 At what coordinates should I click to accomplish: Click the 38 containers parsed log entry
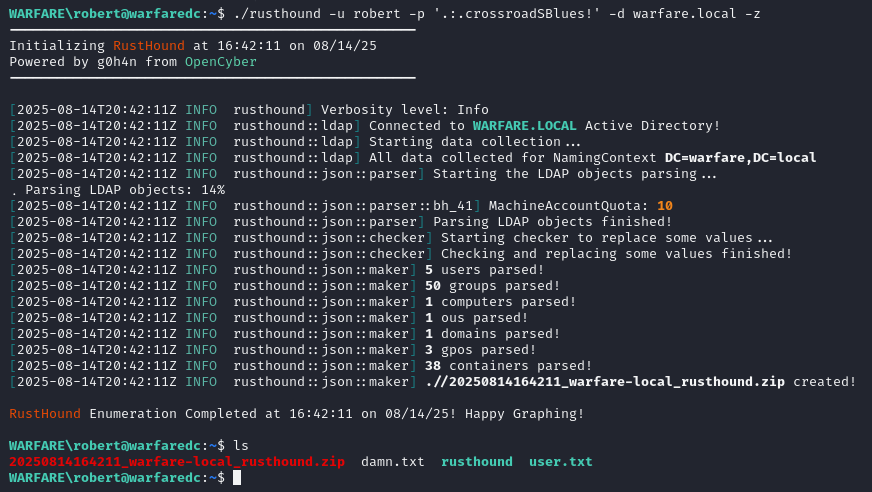point(508,366)
